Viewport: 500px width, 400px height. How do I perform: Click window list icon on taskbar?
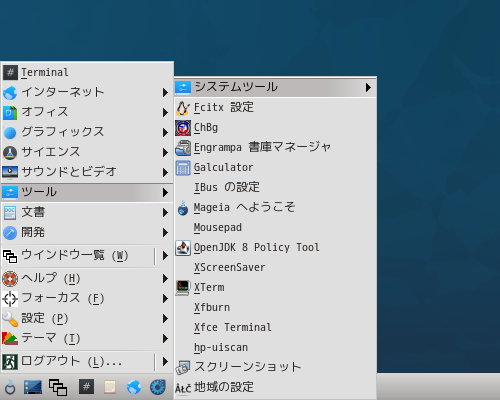pyautogui.click(x=58, y=387)
